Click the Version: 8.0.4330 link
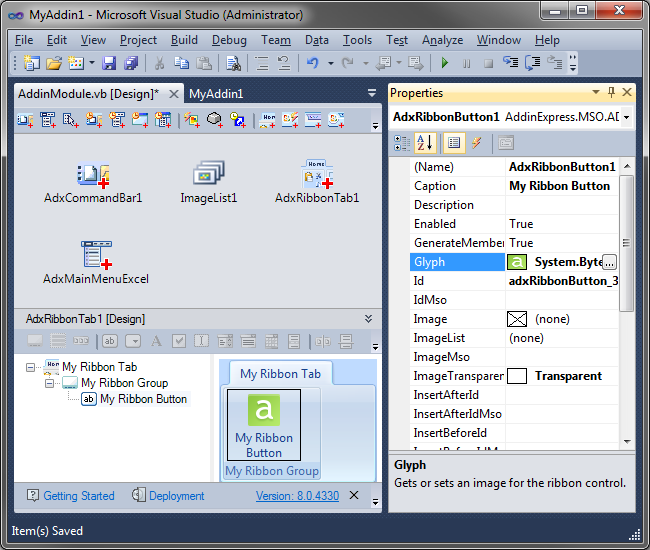Viewport: 650px width, 550px height. click(x=297, y=496)
